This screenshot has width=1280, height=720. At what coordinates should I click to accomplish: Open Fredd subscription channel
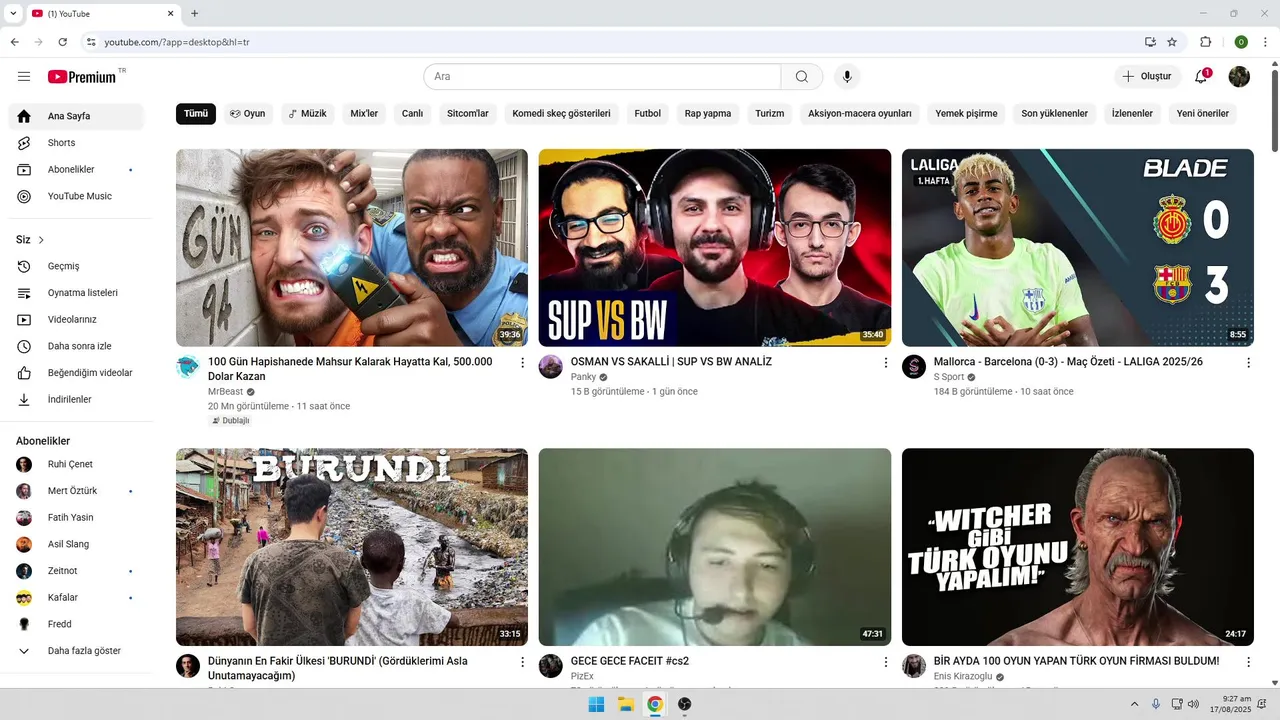coord(76,624)
